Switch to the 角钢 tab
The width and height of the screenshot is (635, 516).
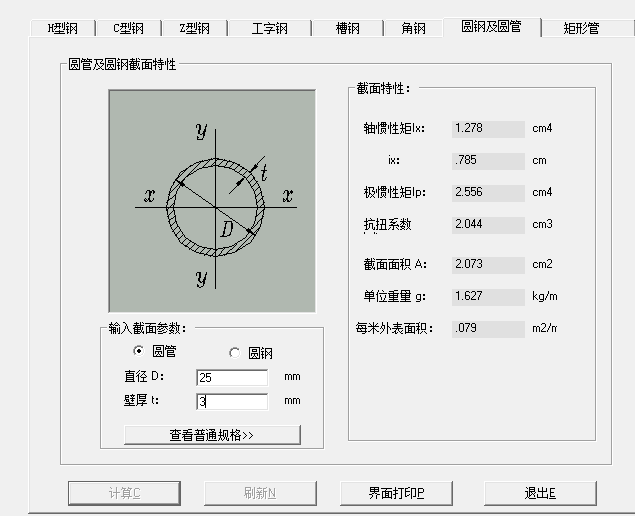(x=413, y=28)
